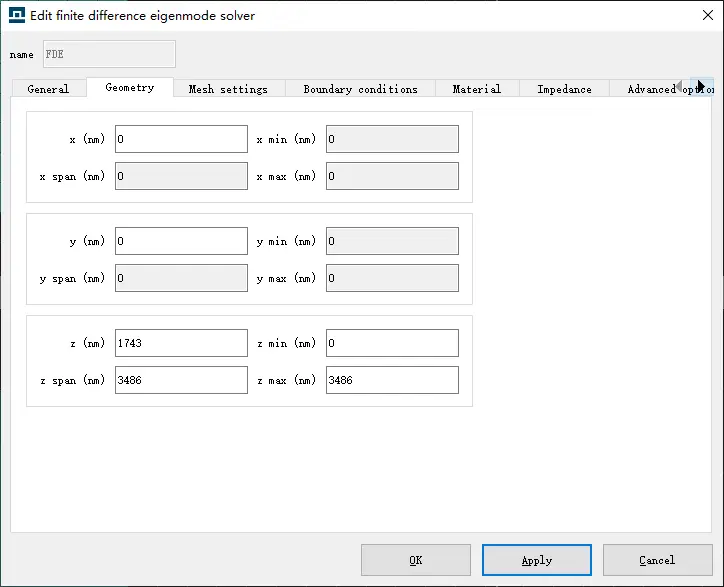
Task: Focus the y (nm) input field
Action: 181,241
